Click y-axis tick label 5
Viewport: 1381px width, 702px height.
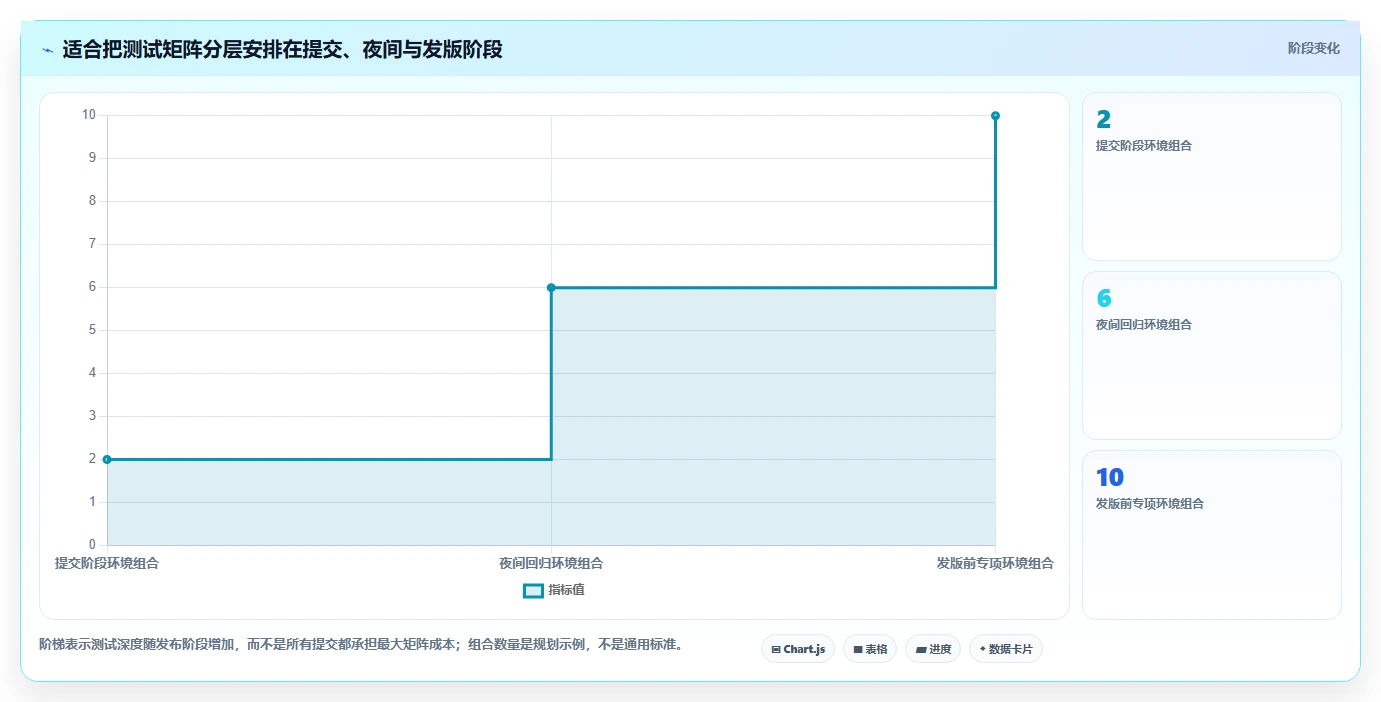point(92,330)
